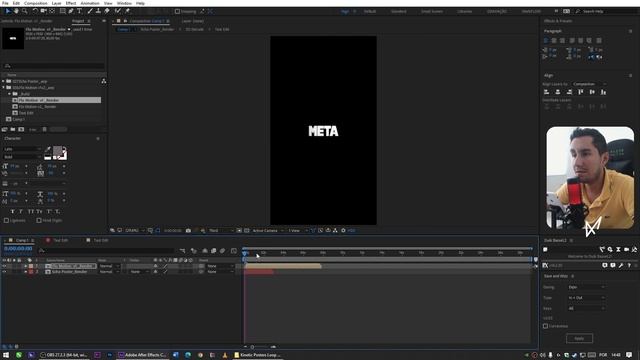
Task: Select the Eraser tool
Action: [x=107, y=11]
